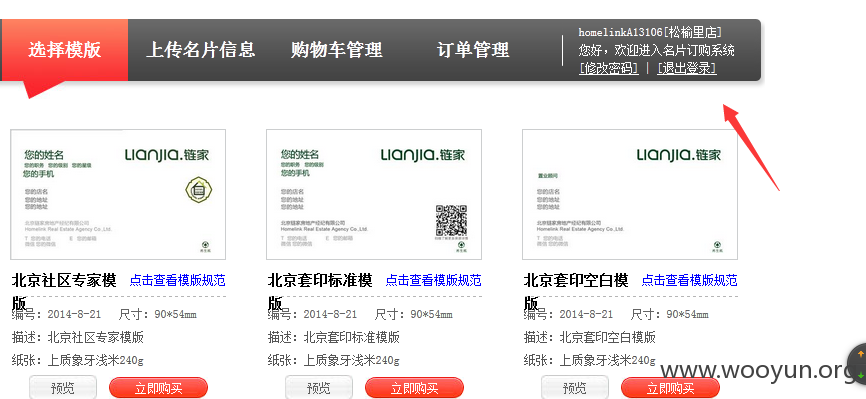This screenshot has width=866, height=399.
Task: Select the 北京套印空白模版 title text
Action: pos(576,292)
